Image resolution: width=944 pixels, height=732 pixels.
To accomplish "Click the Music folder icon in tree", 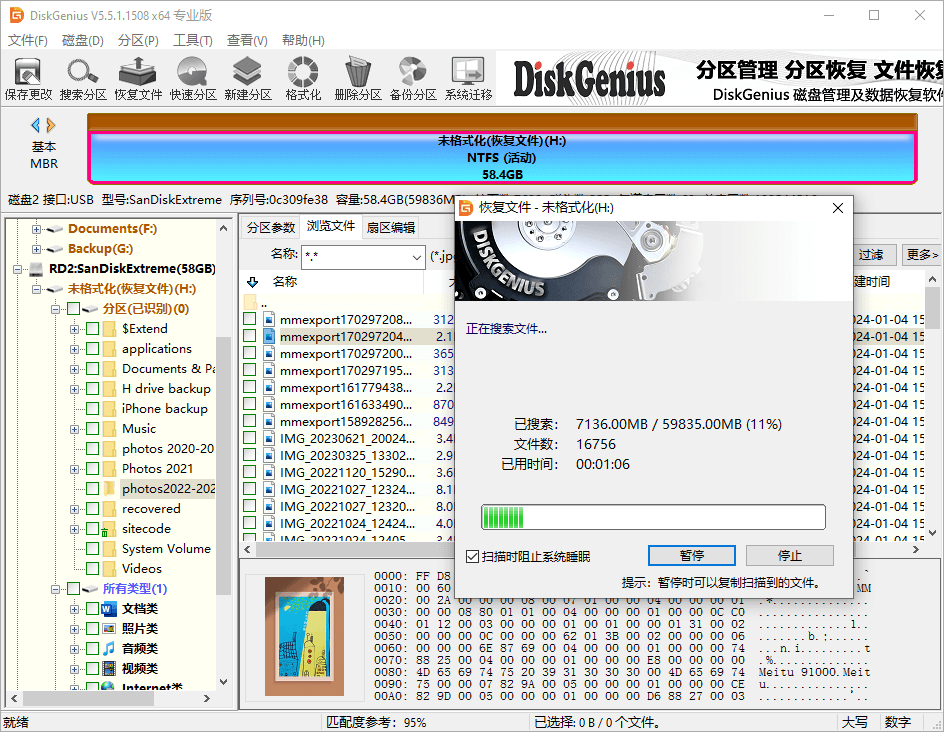I will click(110, 429).
